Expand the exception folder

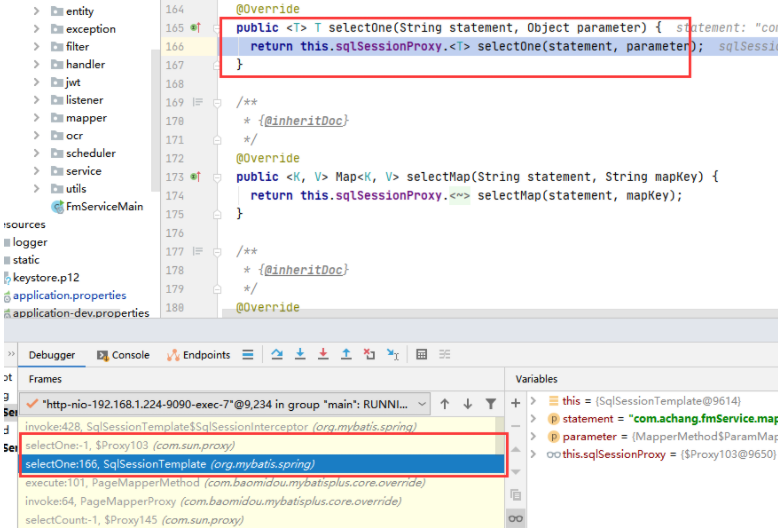tap(36, 29)
